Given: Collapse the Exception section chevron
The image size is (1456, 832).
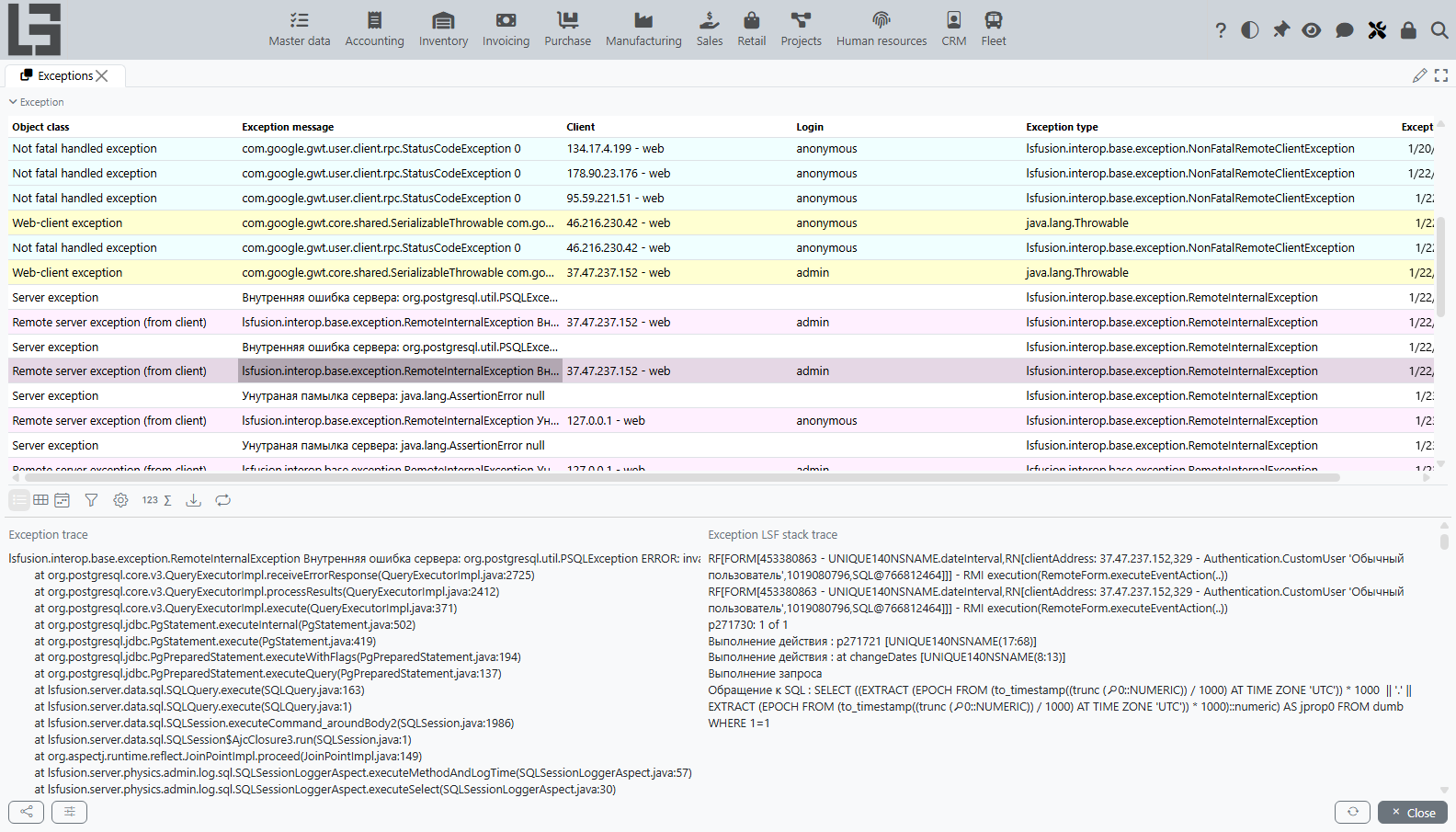Looking at the screenshot, I should [x=13, y=102].
